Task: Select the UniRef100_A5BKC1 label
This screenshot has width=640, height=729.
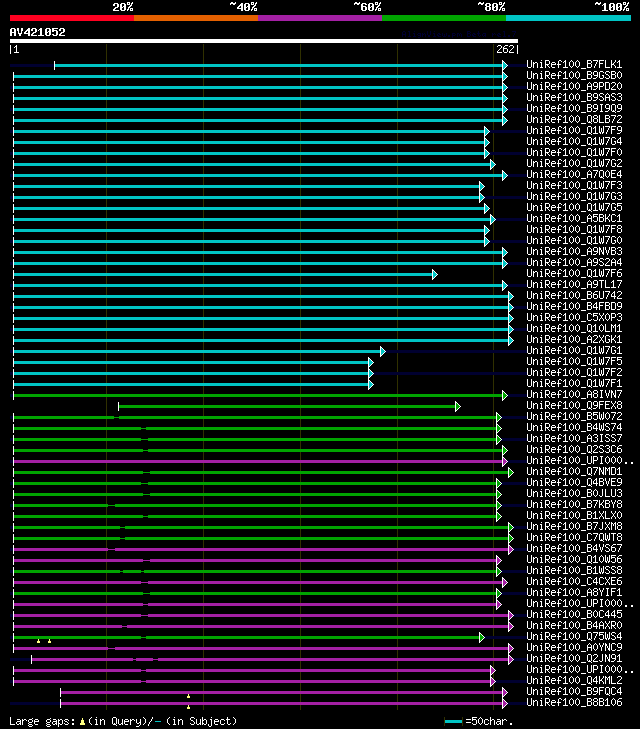Action: 574,219
